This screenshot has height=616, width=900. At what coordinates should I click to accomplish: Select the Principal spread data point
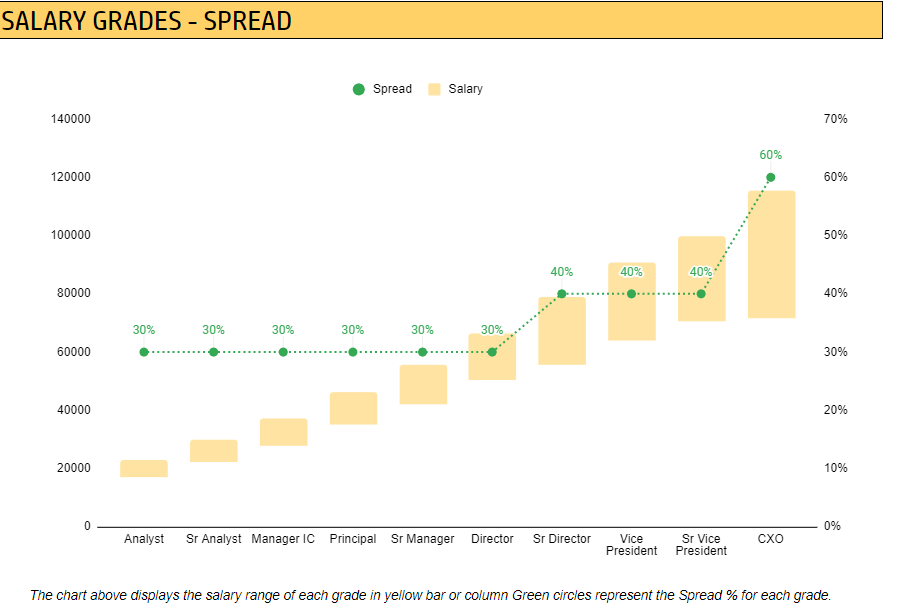353,352
